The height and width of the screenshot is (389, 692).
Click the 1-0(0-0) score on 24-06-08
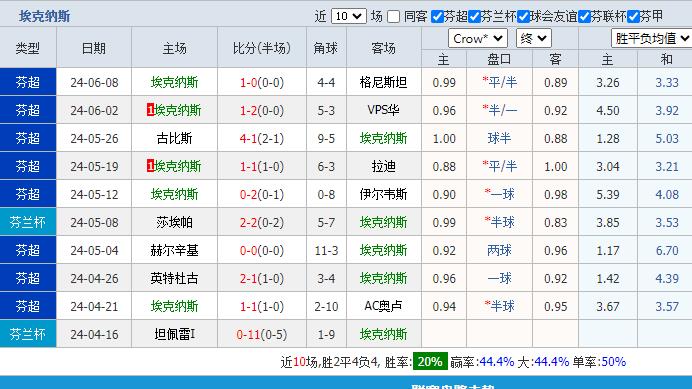tap(262, 83)
